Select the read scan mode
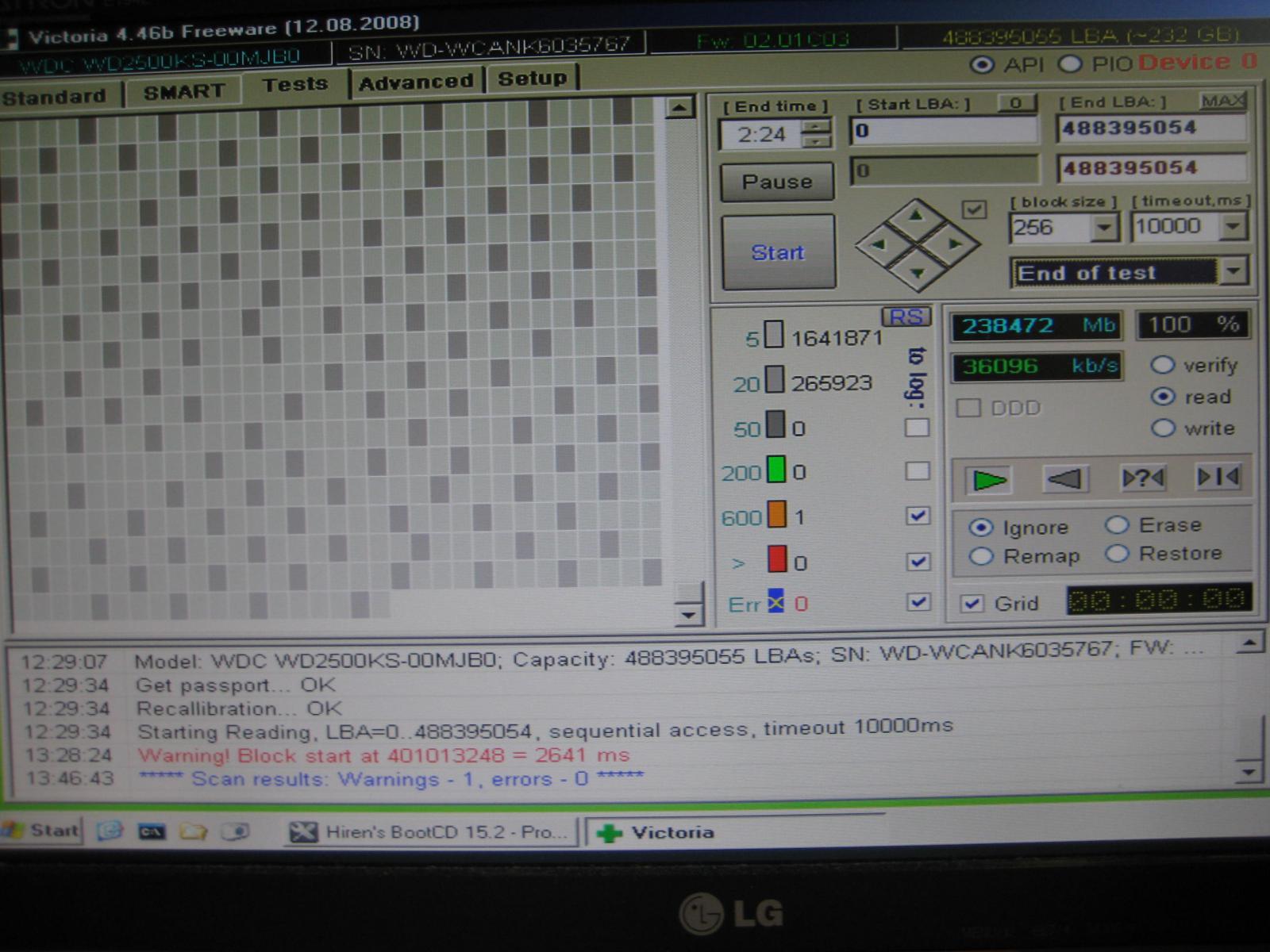 click(1163, 397)
